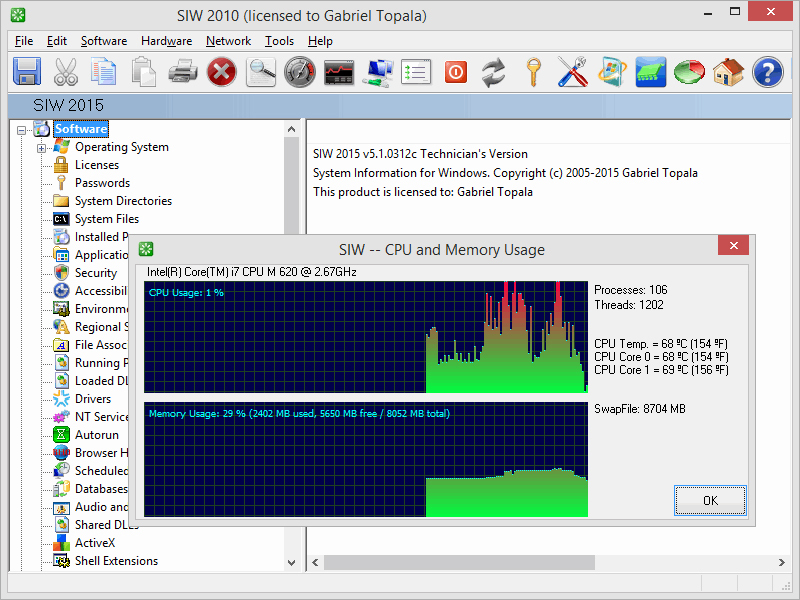Click the Licenses padlock icon in the tree
The image size is (800, 600).
point(61,165)
